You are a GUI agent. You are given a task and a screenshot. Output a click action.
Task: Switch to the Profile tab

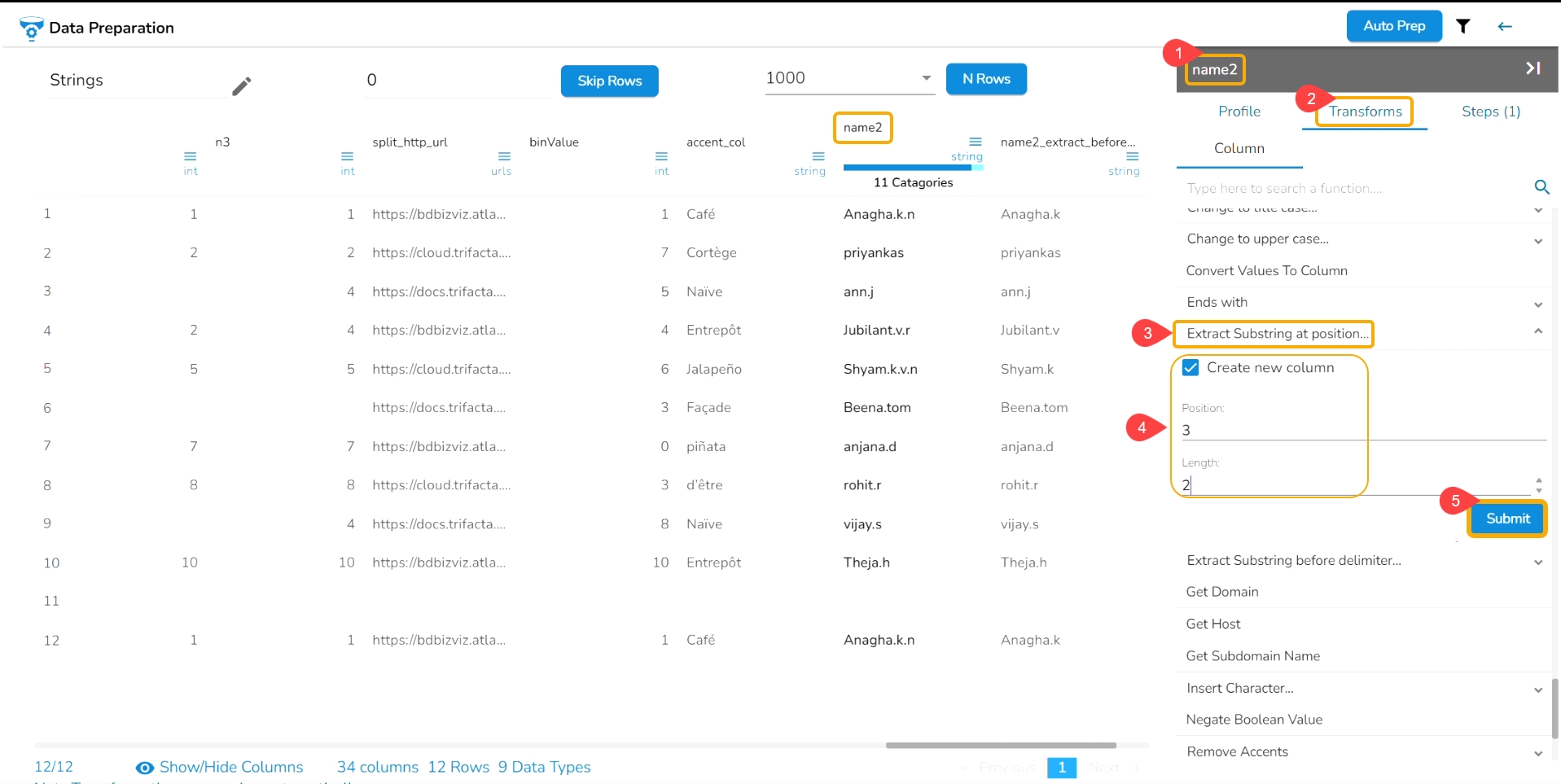pos(1239,112)
